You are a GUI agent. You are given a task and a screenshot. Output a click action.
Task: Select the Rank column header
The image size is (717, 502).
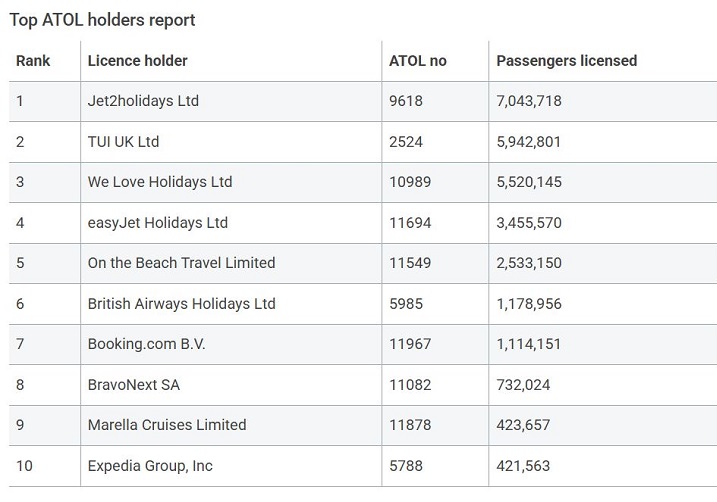33,61
